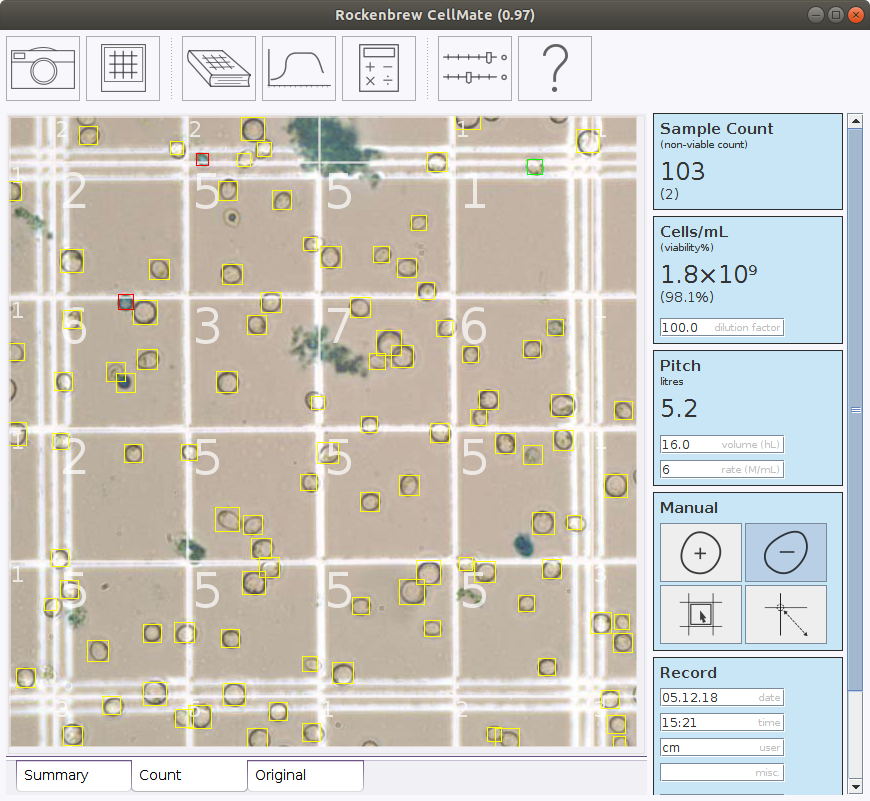Image resolution: width=870 pixels, height=801 pixels.
Task: Switch to the Original tab
Action: click(x=305, y=775)
